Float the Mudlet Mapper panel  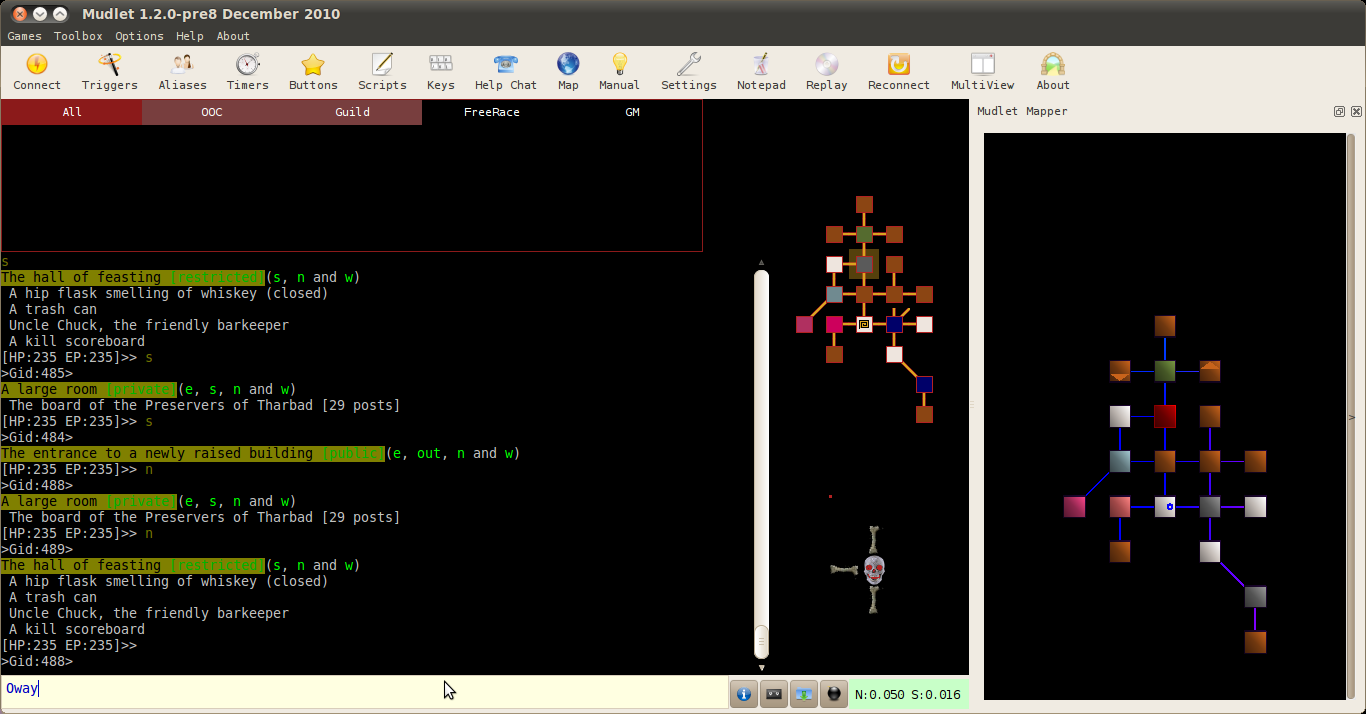click(1340, 112)
